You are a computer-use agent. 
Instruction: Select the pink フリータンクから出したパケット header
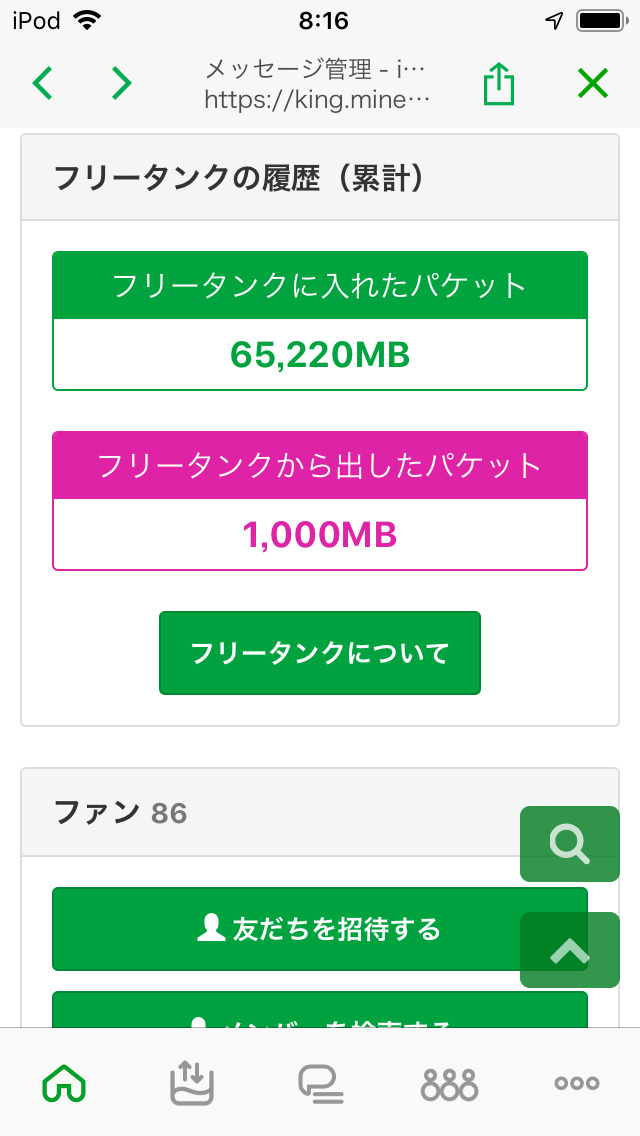coord(320,466)
